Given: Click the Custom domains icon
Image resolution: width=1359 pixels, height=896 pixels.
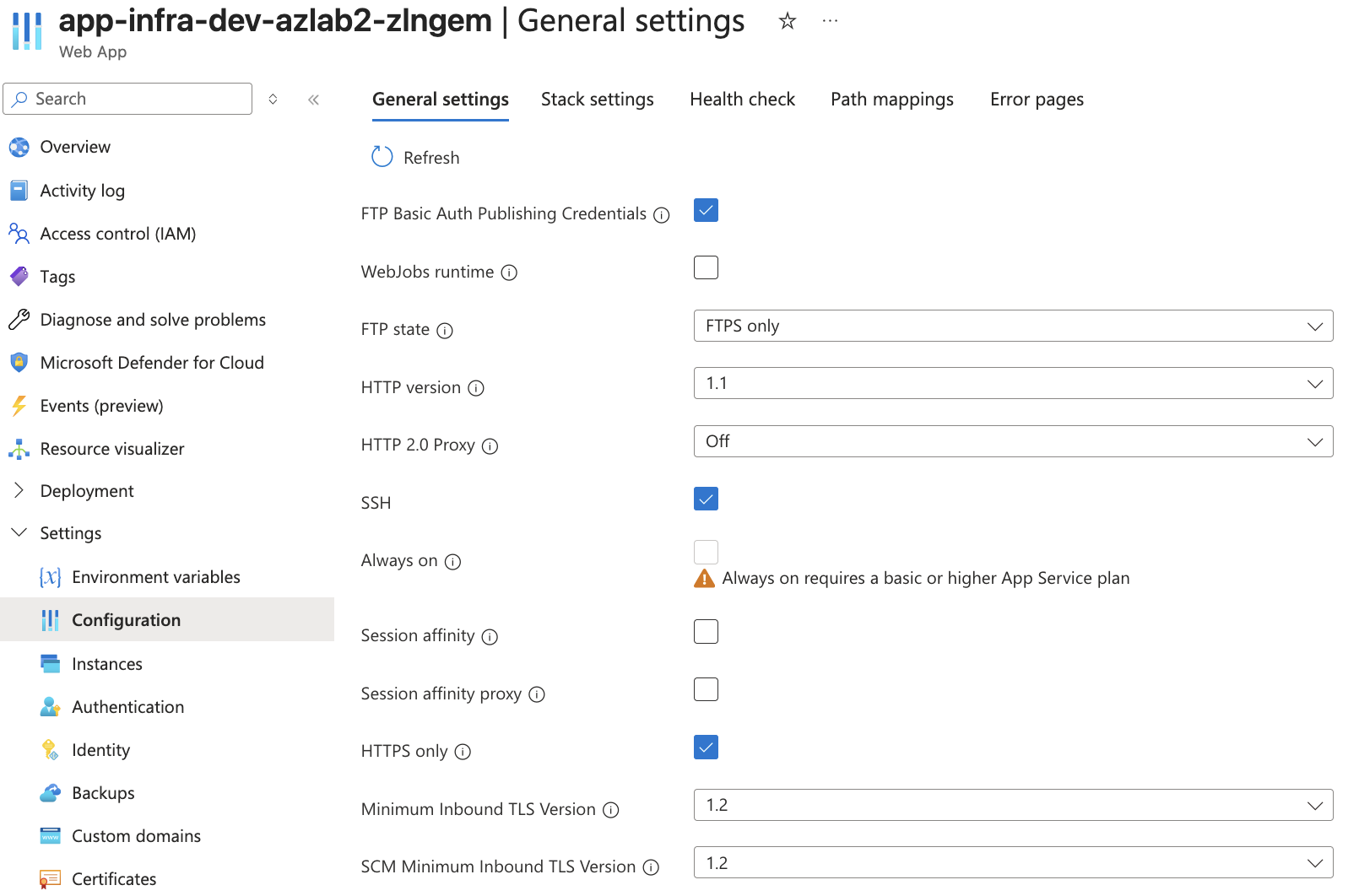Looking at the screenshot, I should (51, 836).
